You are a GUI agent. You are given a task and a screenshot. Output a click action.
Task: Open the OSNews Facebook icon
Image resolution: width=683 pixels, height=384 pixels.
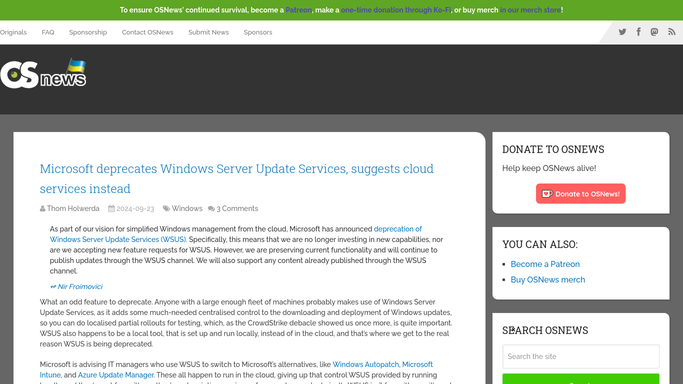tap(639, 32)
